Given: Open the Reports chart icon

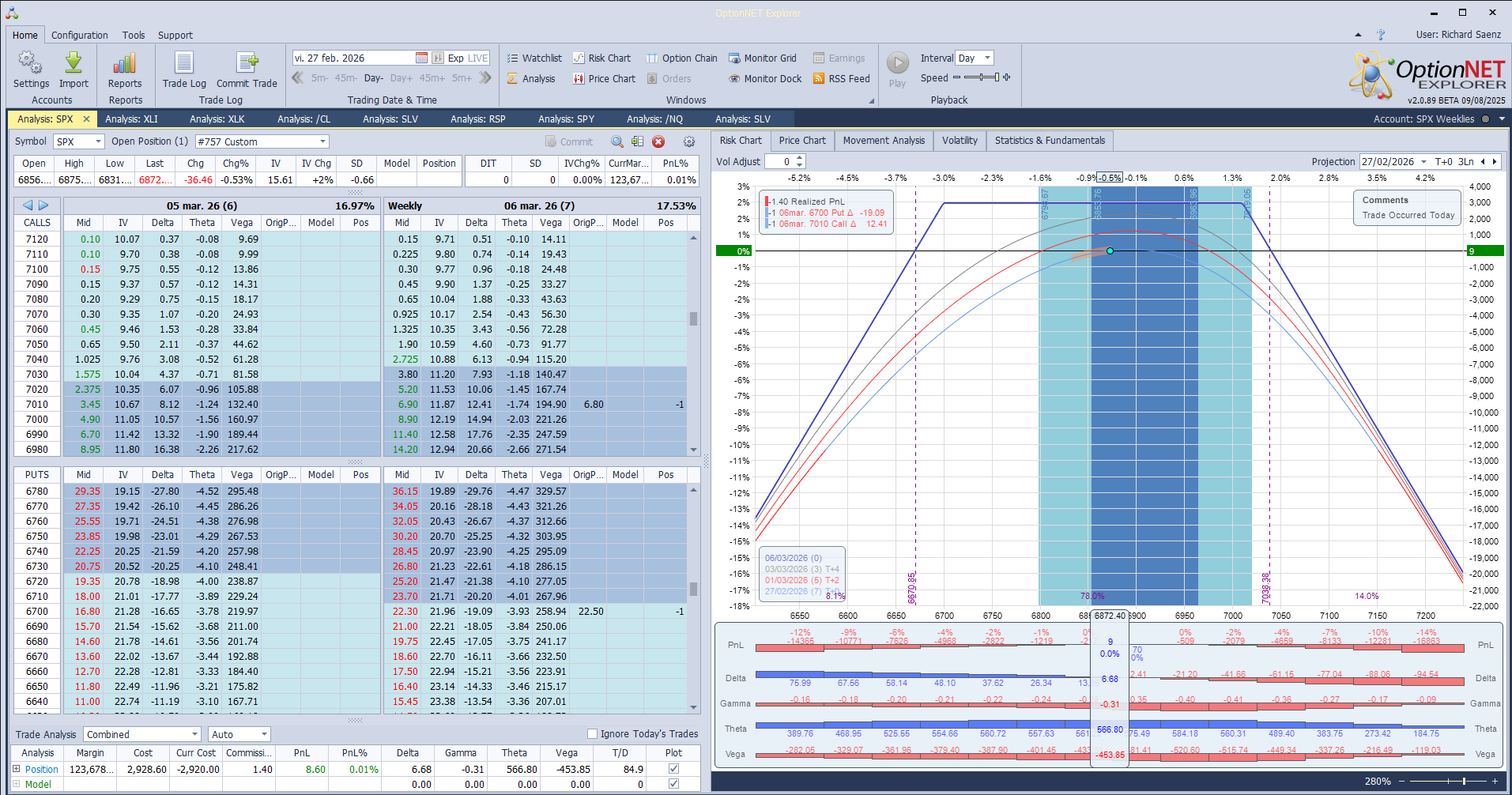Looking at the screenshot, I should click(125, 63).
